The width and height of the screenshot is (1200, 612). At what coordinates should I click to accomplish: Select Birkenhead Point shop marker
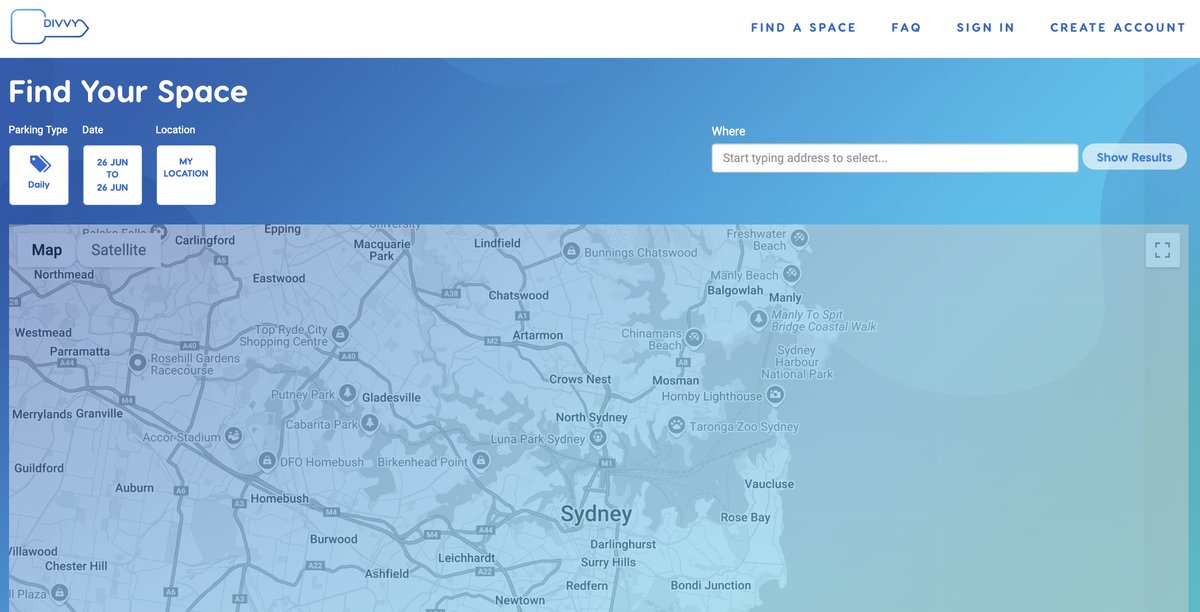pyautogui.click(x=480, y=460)
